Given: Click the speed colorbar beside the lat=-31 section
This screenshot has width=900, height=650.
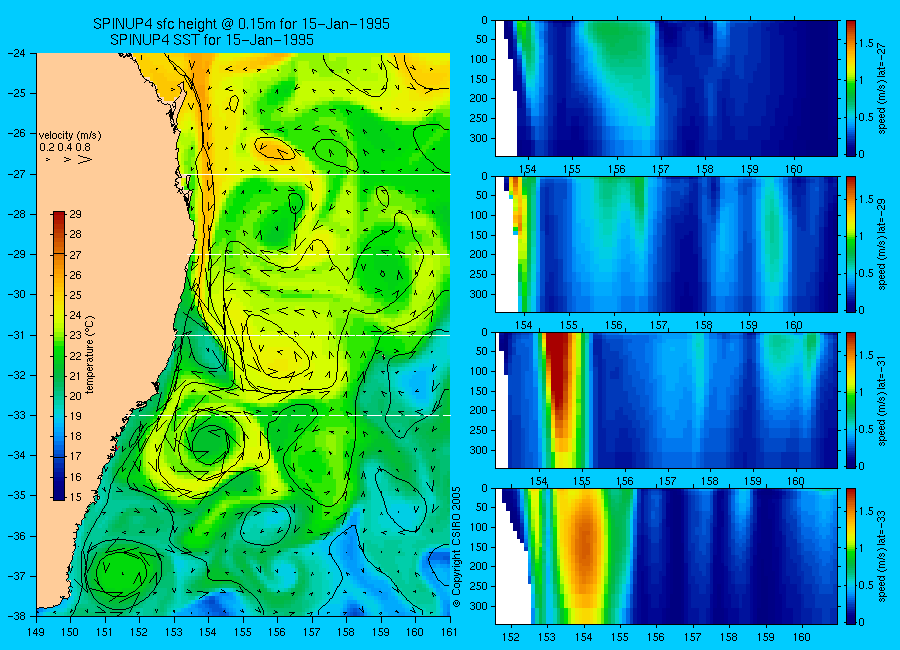Looking at the screenshot, I should coord(851,400).
